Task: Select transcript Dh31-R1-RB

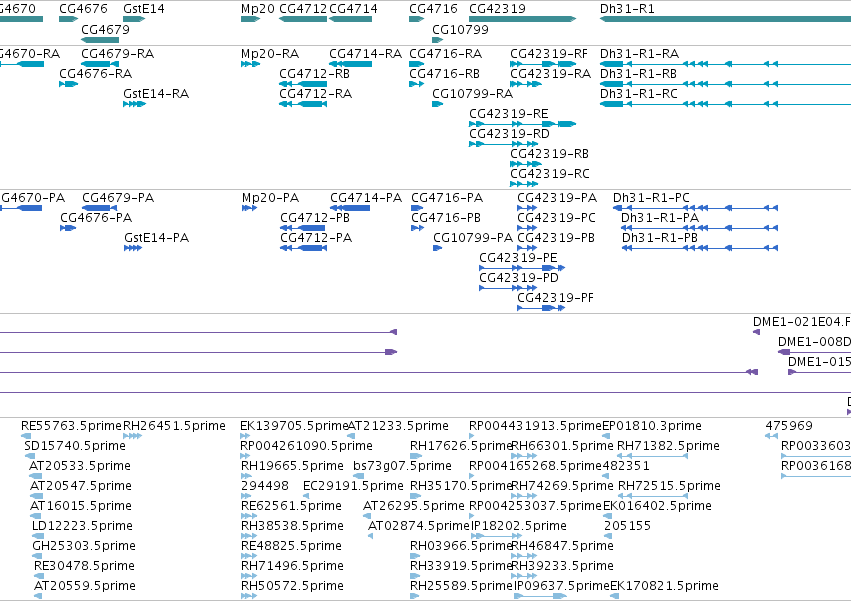Action: 725,84
